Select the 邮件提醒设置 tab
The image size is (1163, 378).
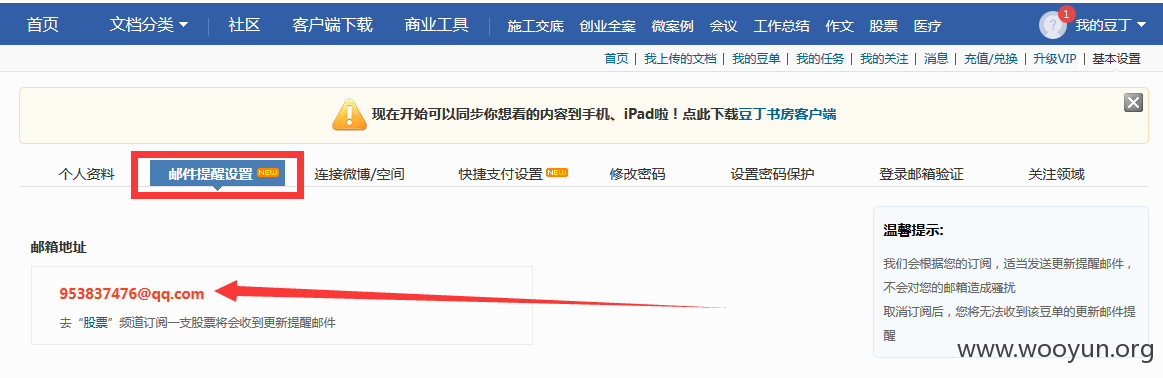click(217, 173)
